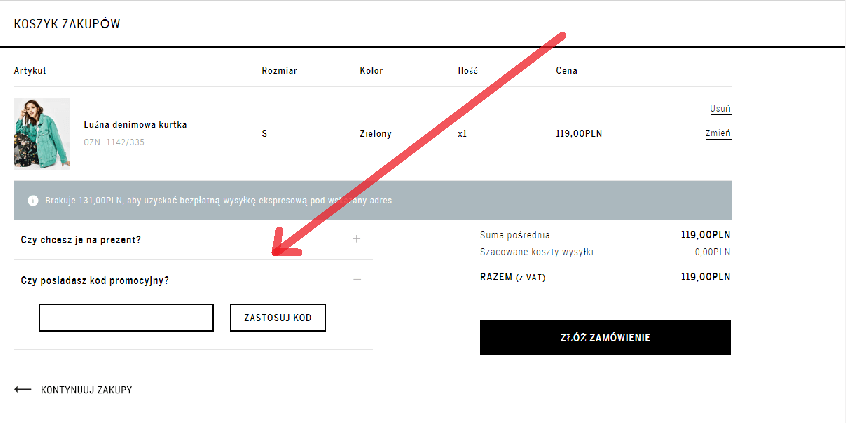Click the size value S for the jacket
The image size is (846, 423).
tap(264, 133)
